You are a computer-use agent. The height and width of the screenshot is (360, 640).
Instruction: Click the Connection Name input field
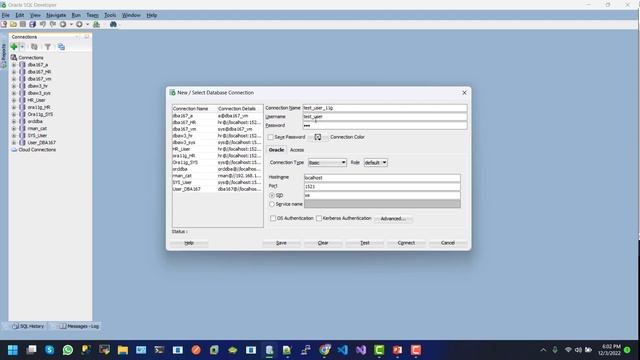tap(384, 108)
